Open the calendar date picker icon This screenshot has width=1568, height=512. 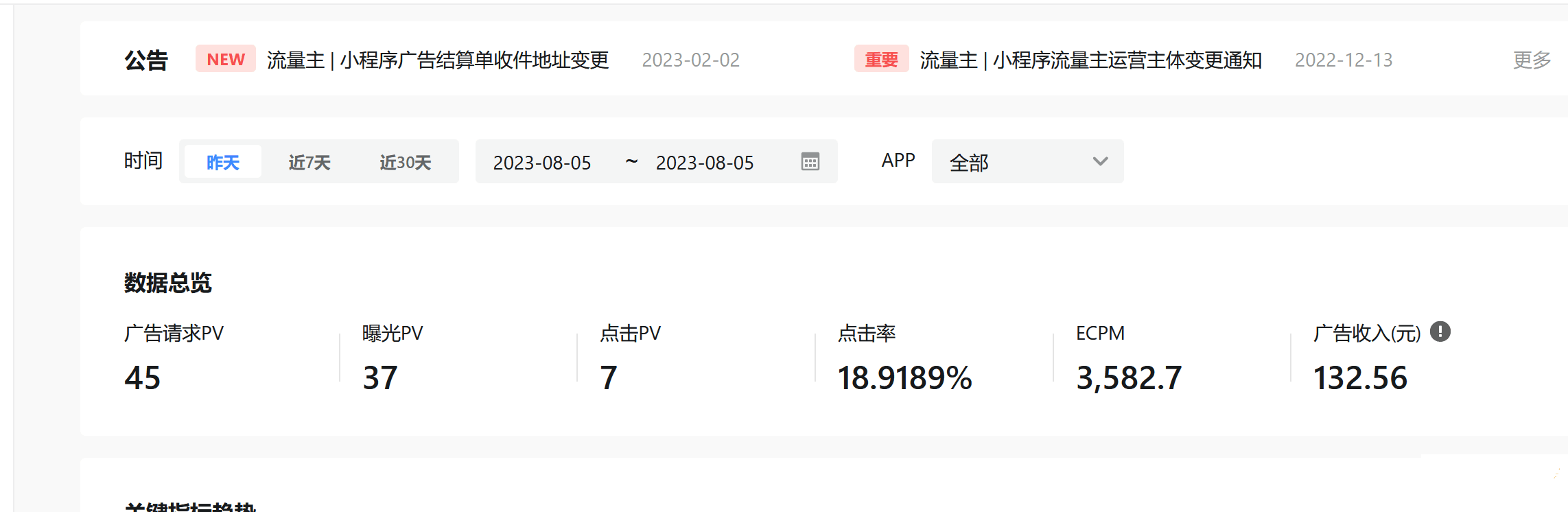(810, 162)
